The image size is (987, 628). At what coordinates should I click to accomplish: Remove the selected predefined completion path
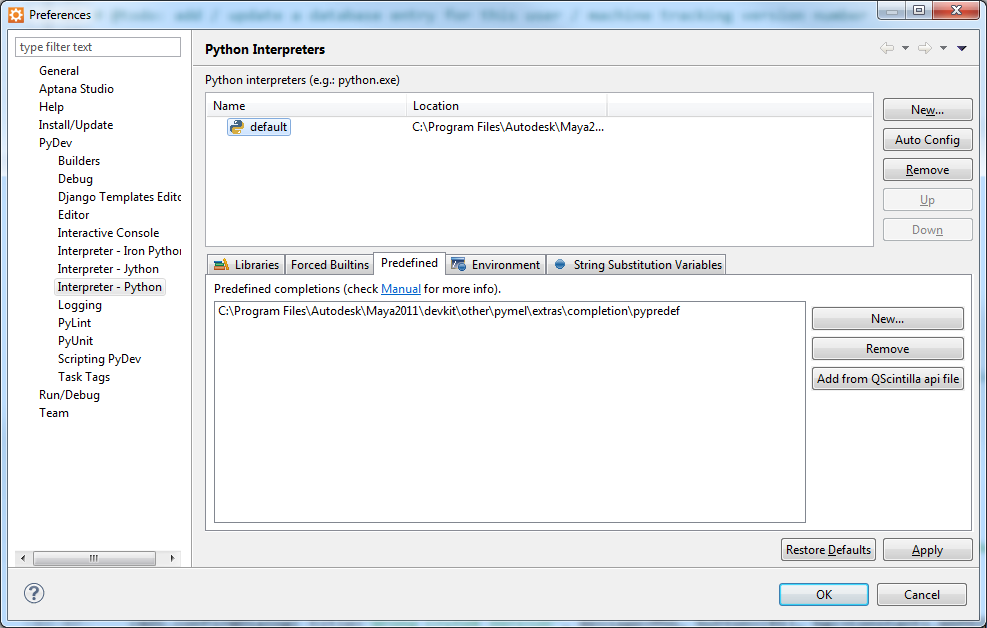[x=888, y=349]
